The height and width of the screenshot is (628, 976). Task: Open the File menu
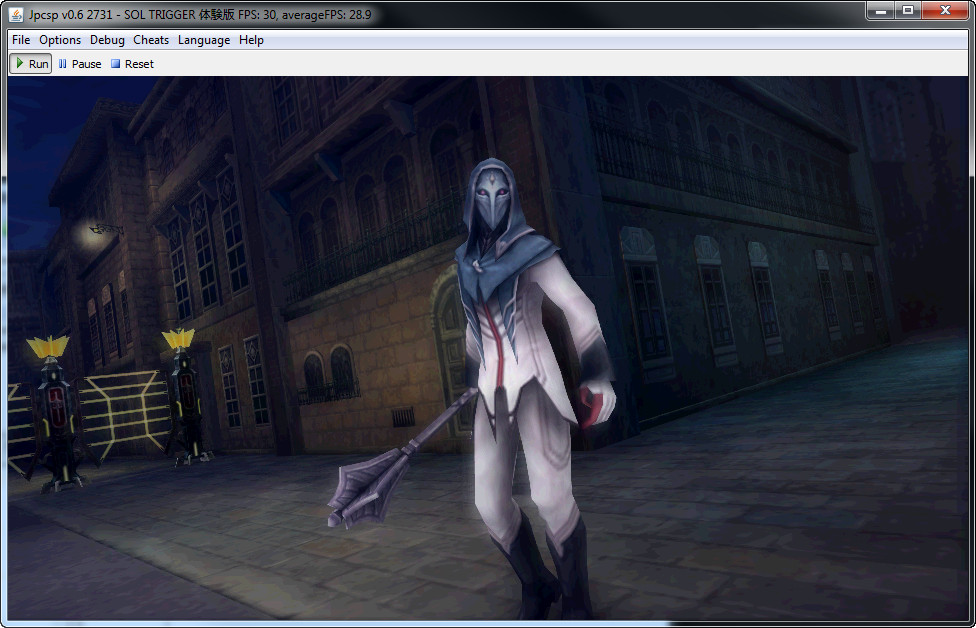[x=21, y=40]
